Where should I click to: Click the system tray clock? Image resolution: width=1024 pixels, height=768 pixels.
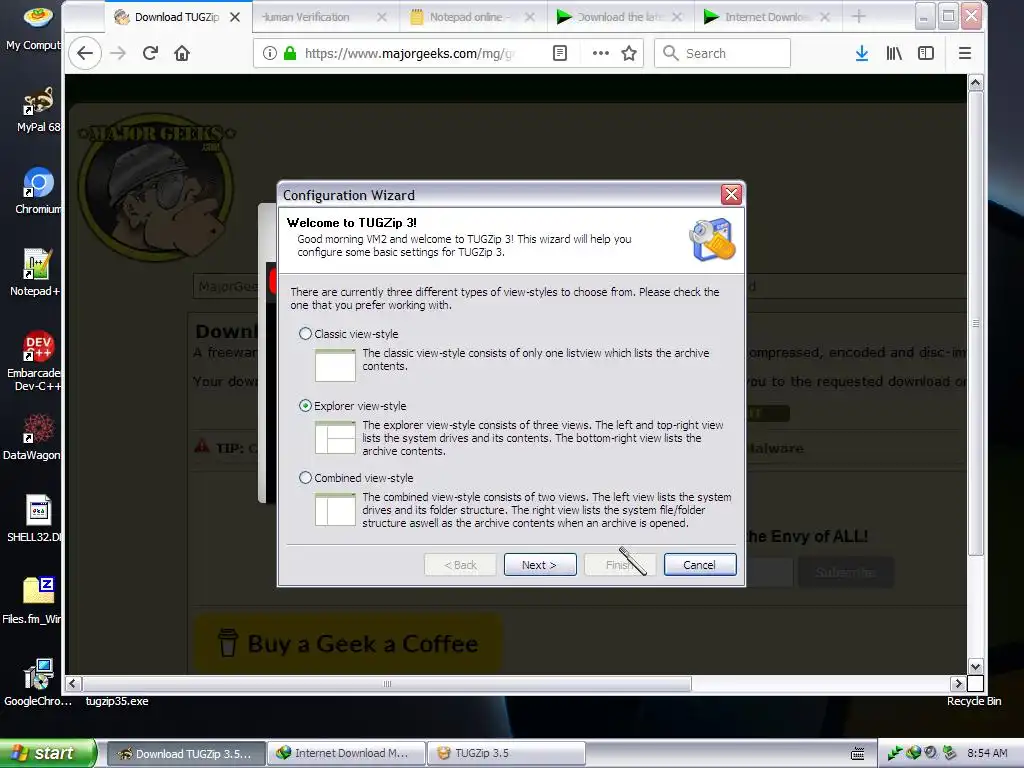point(987,753)
